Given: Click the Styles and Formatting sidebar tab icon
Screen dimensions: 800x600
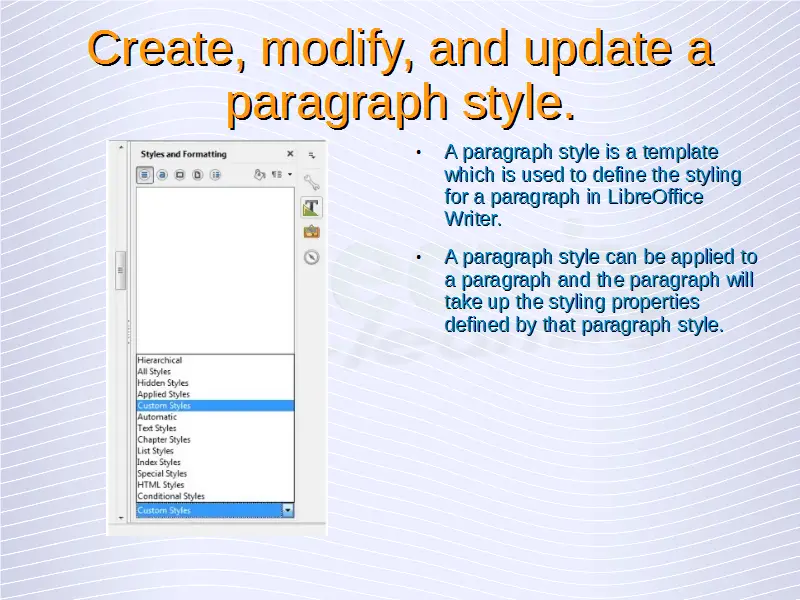Looking at the screenshot, I should 311,207.
